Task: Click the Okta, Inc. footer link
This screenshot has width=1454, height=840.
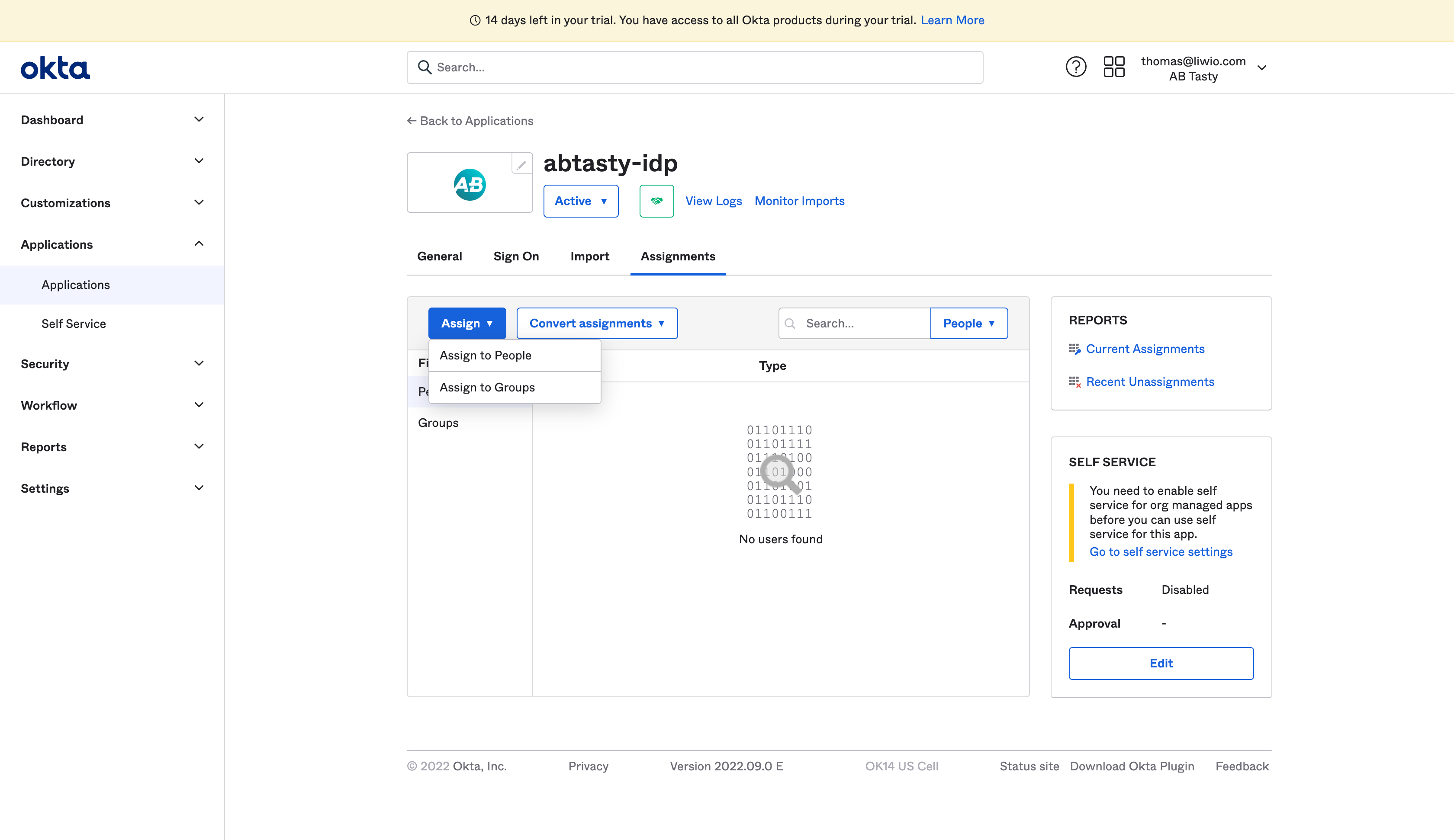Action: (x=479, y=767)
